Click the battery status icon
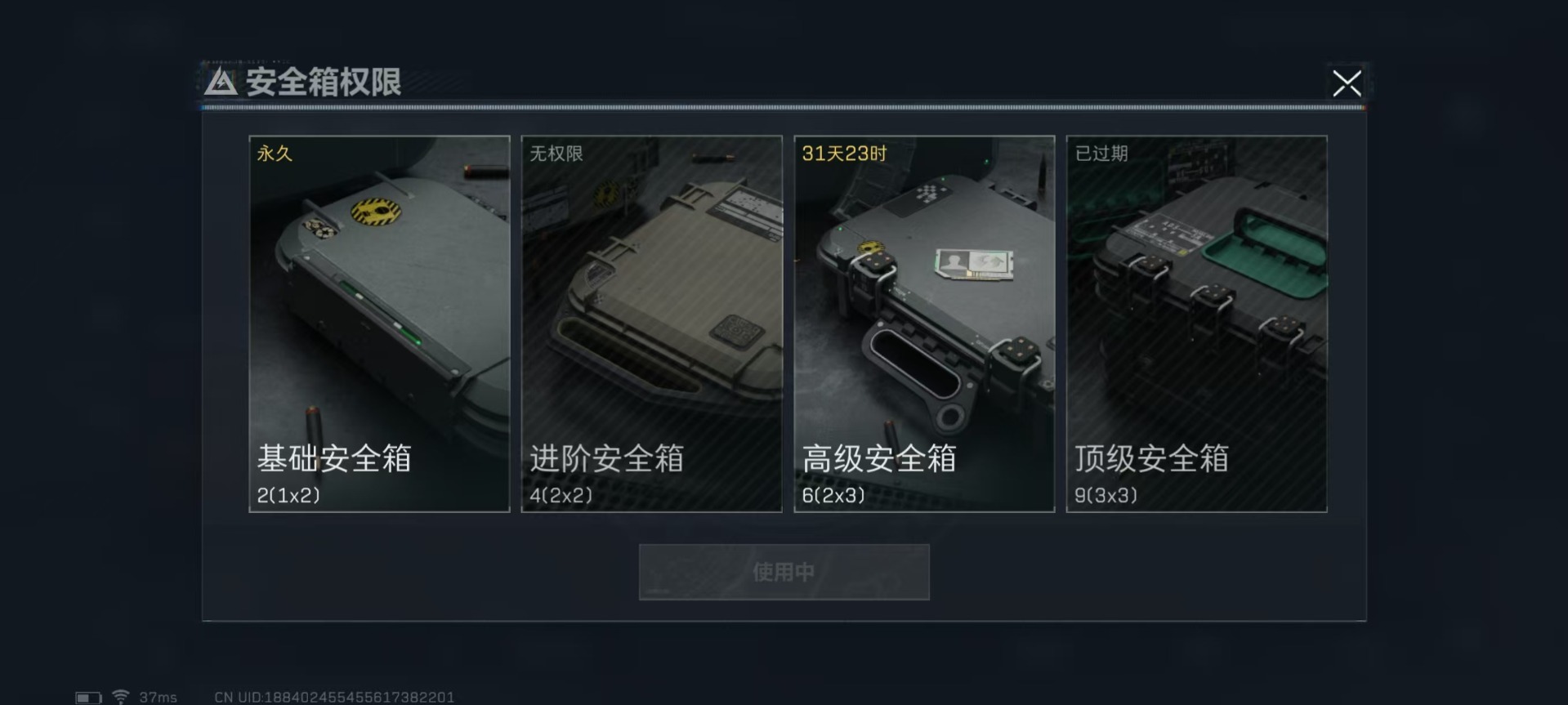This screenshot has width=1568, height=705. [88, 698]
